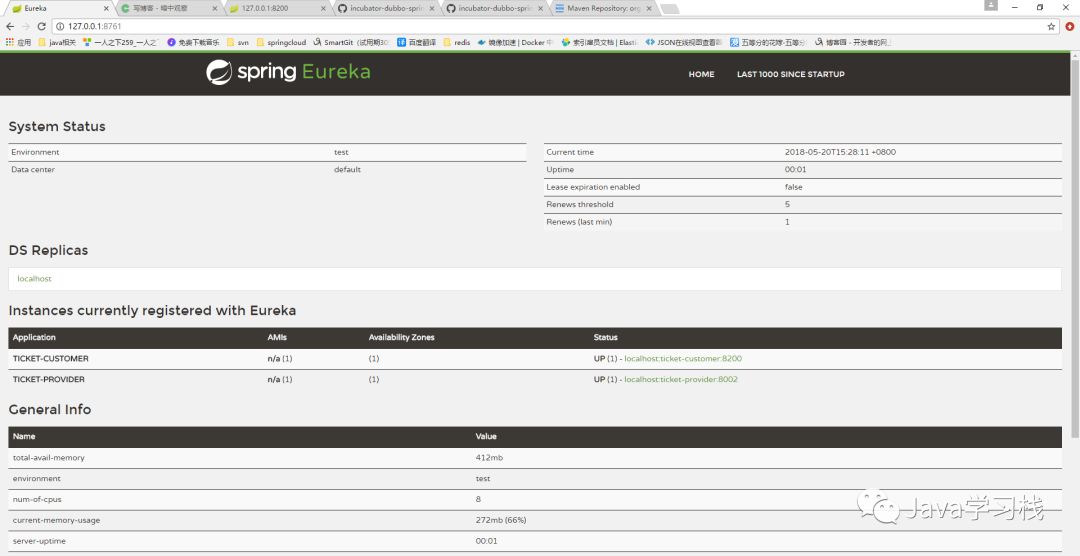1080x556 pixels.
Task: Open the Elastic index docs bookmark
Action: (x=599, y=42)
